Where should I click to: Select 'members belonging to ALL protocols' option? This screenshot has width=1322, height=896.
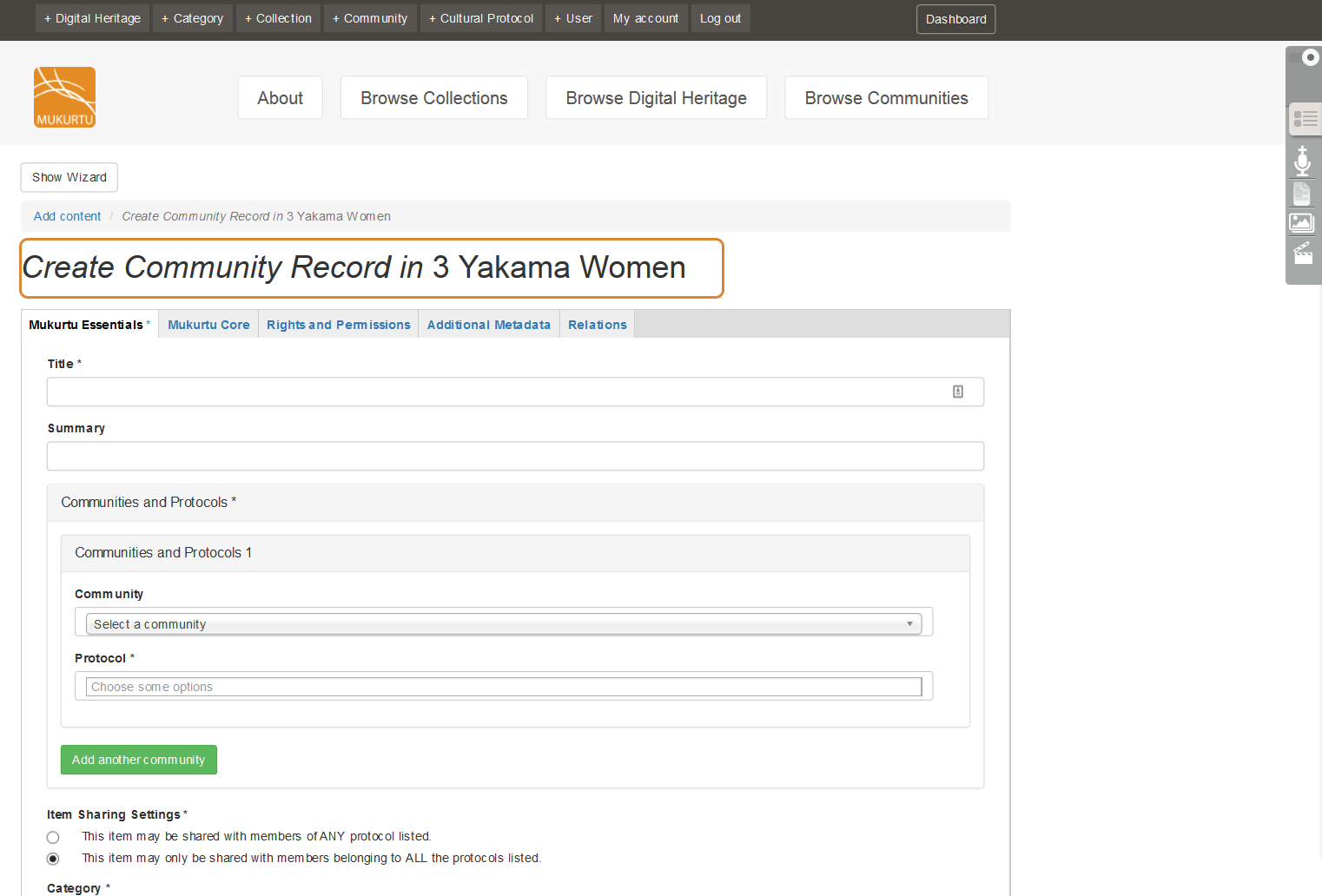click(x=53, y=859)
